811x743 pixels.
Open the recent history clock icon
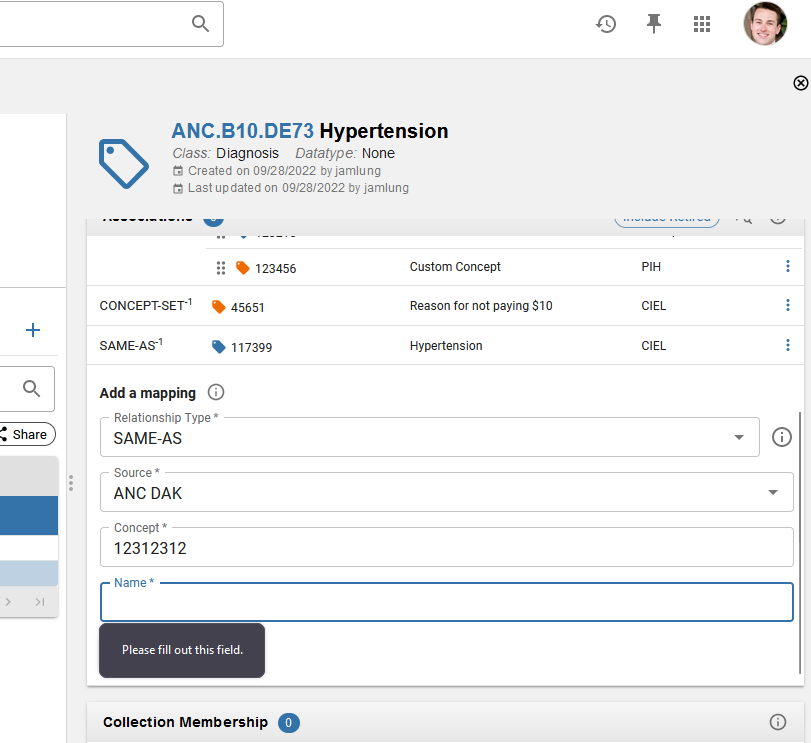click(x=606, y=24)
